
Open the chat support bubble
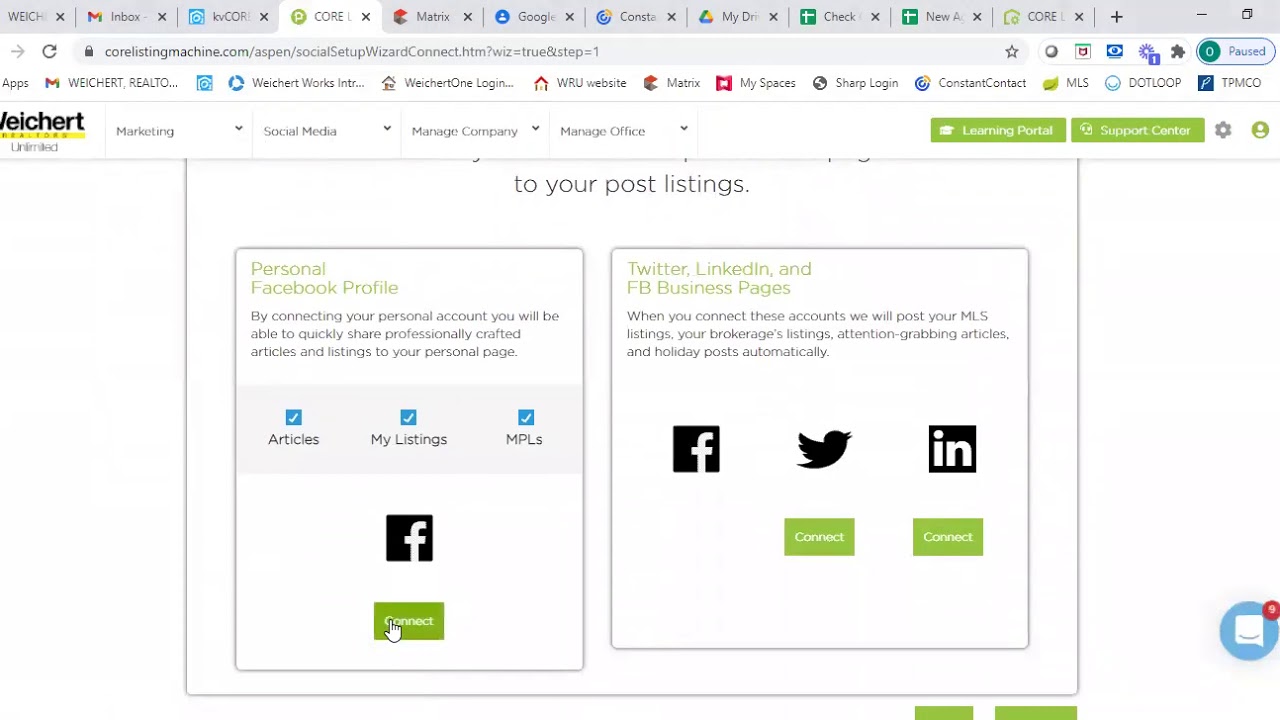pyautogui.click(x=1249, y=631)
